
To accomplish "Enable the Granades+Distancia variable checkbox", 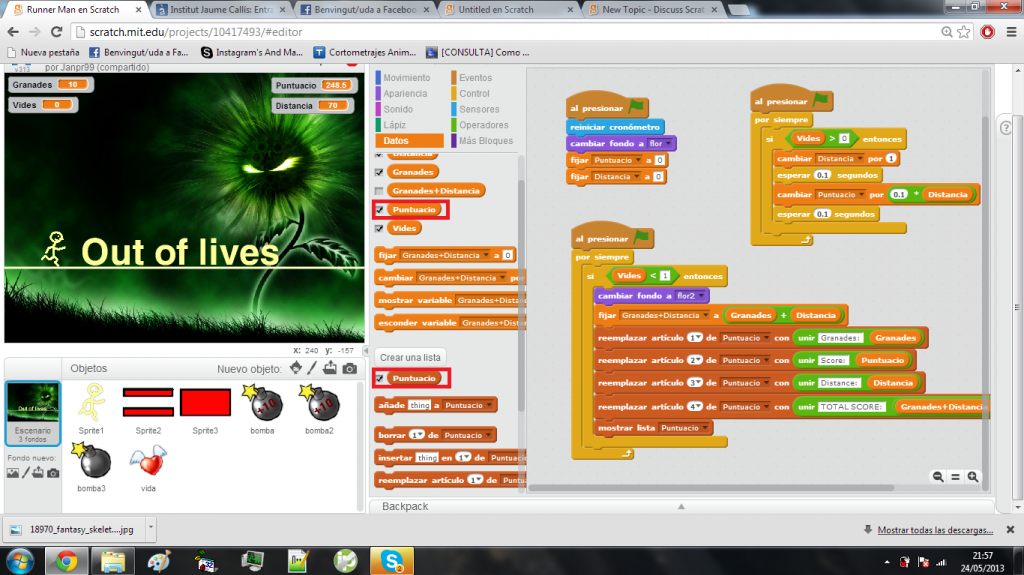I will tap(379, 191).
